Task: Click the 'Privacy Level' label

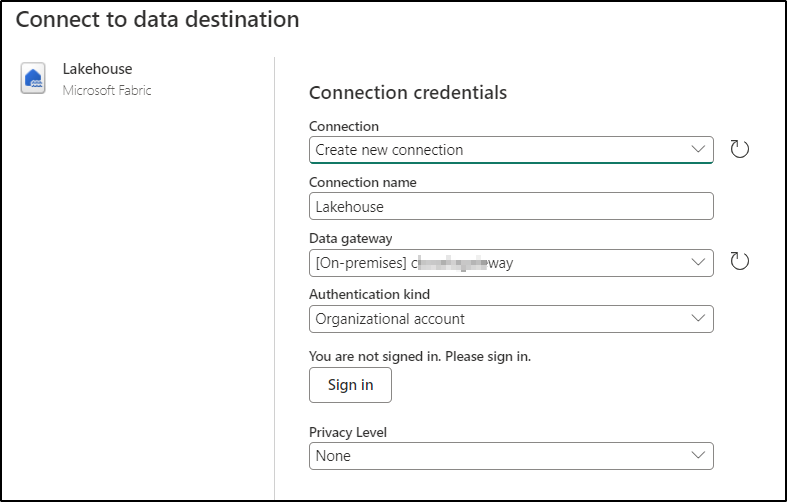Action: tap(348, 432)
